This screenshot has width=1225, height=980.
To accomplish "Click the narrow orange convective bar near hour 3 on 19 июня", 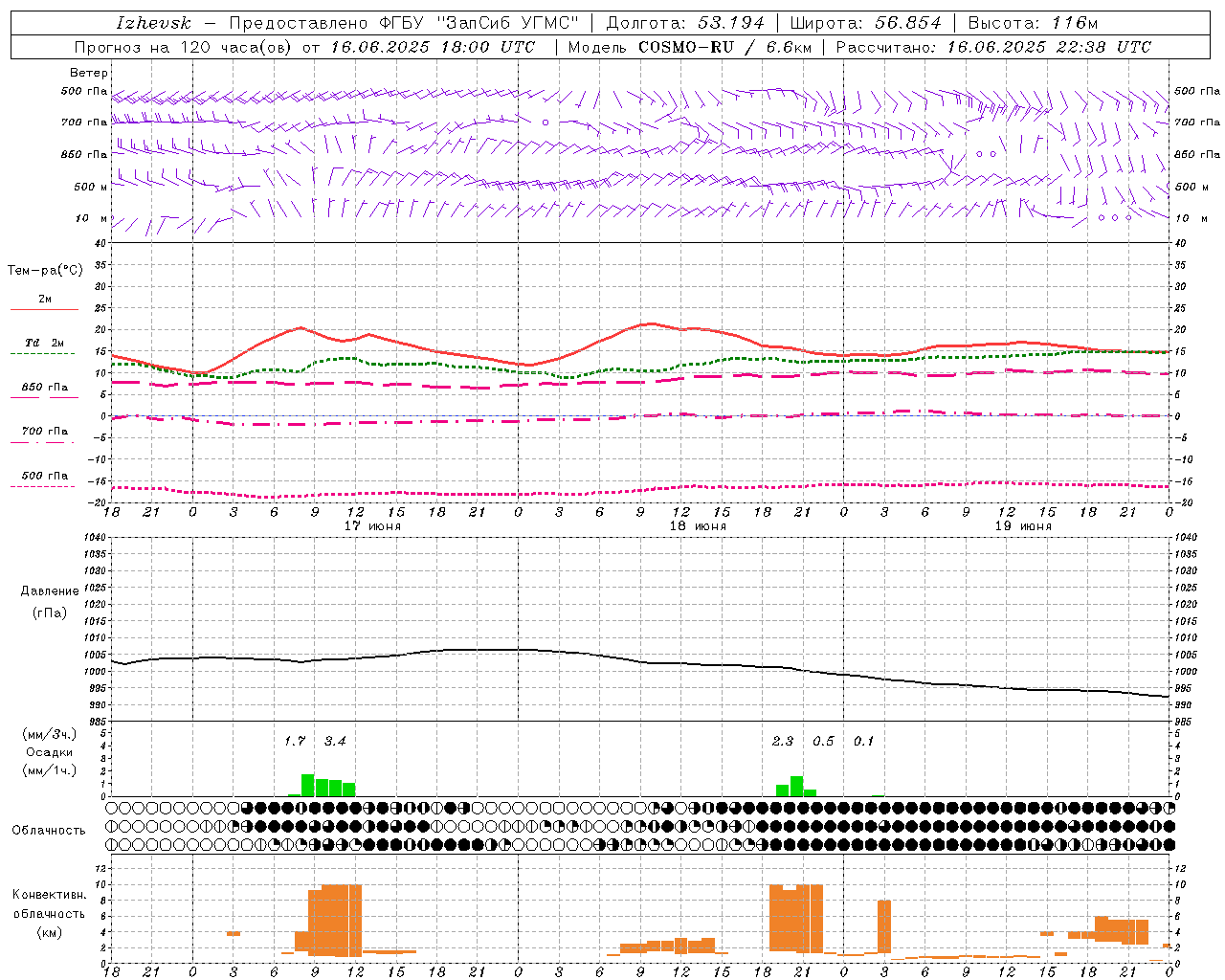I will pyautogui.click(x=884, y=926).
